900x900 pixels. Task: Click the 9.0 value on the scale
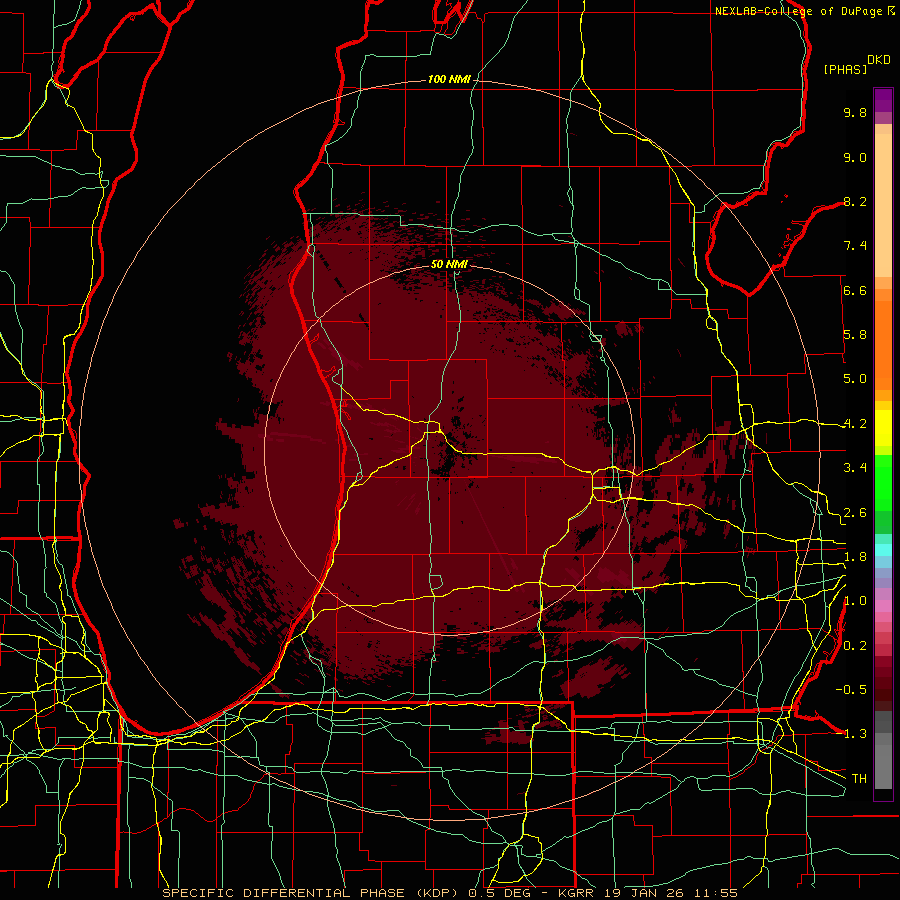tap(855, 157)
